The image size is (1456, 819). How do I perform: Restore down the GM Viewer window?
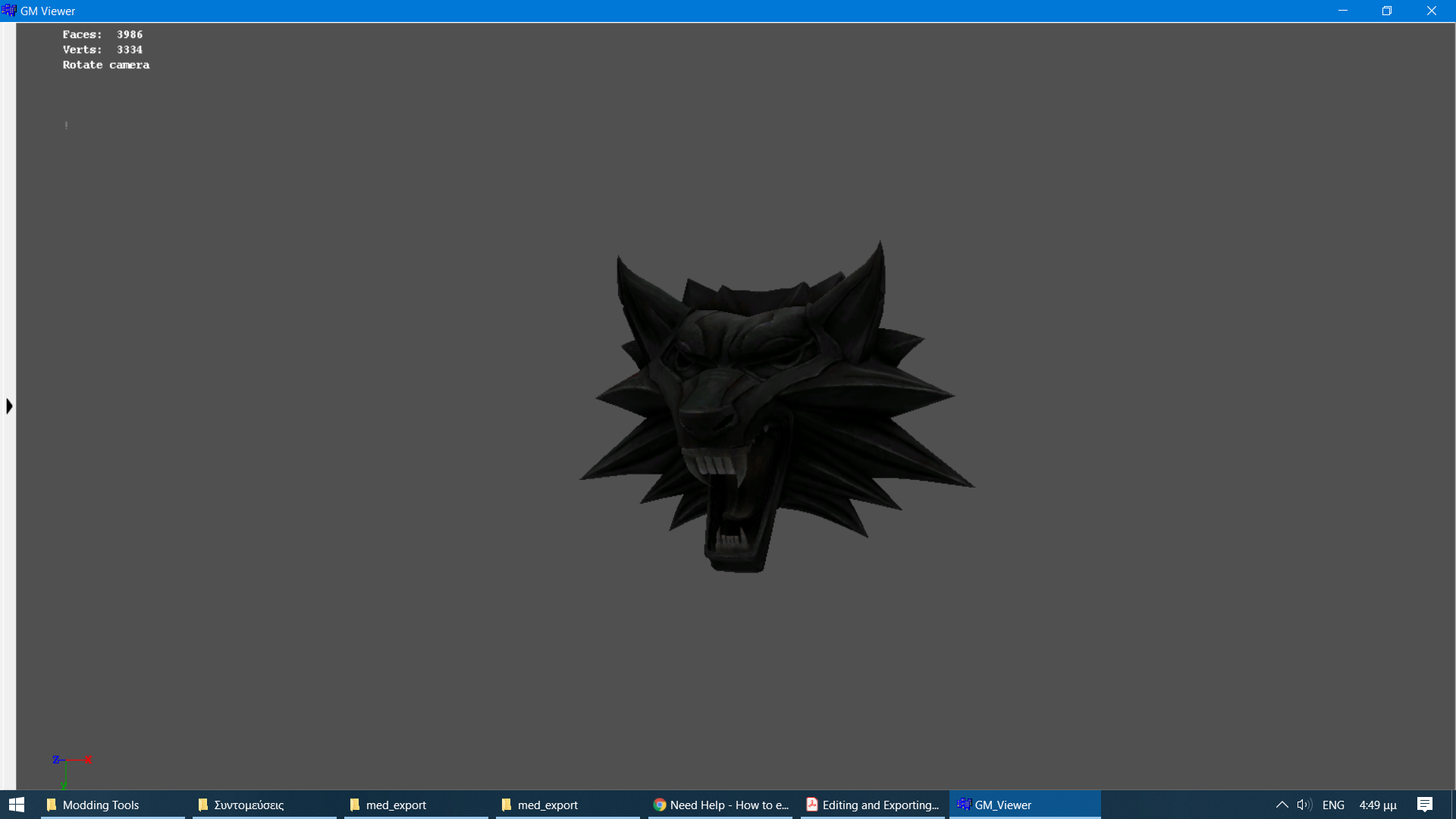tap(1387, 11)
